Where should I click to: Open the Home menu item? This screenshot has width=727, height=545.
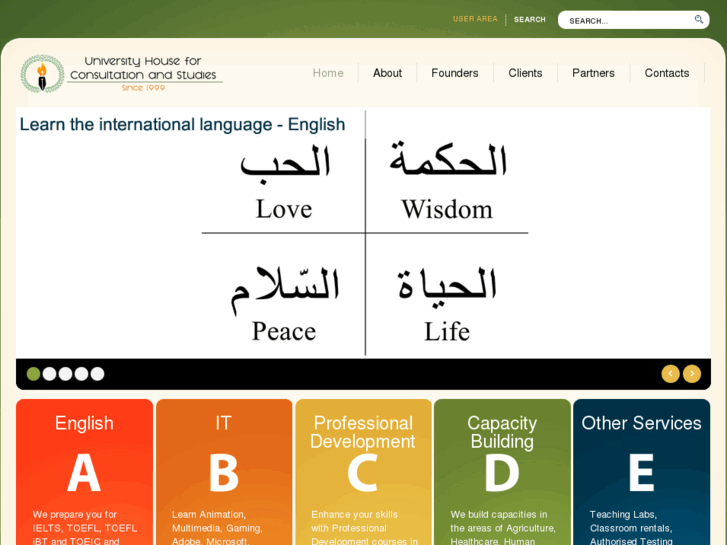328,73
